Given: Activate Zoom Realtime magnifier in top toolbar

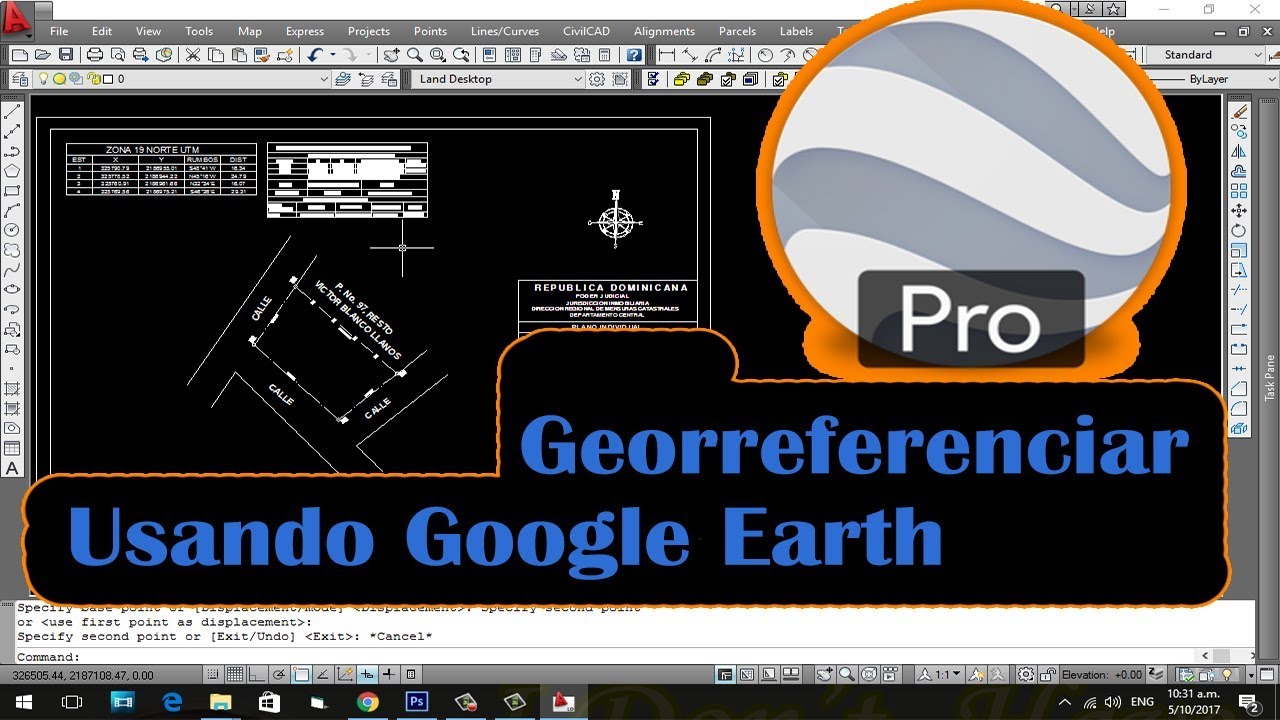Looking at the screenshot, I should click(x=415, y=55).
